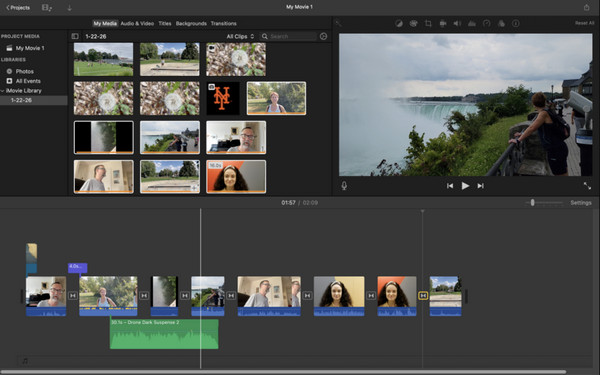Screen dimensions: 600x375
Task: Switch to the Audio & Video tab
Action: coord(137,23)
